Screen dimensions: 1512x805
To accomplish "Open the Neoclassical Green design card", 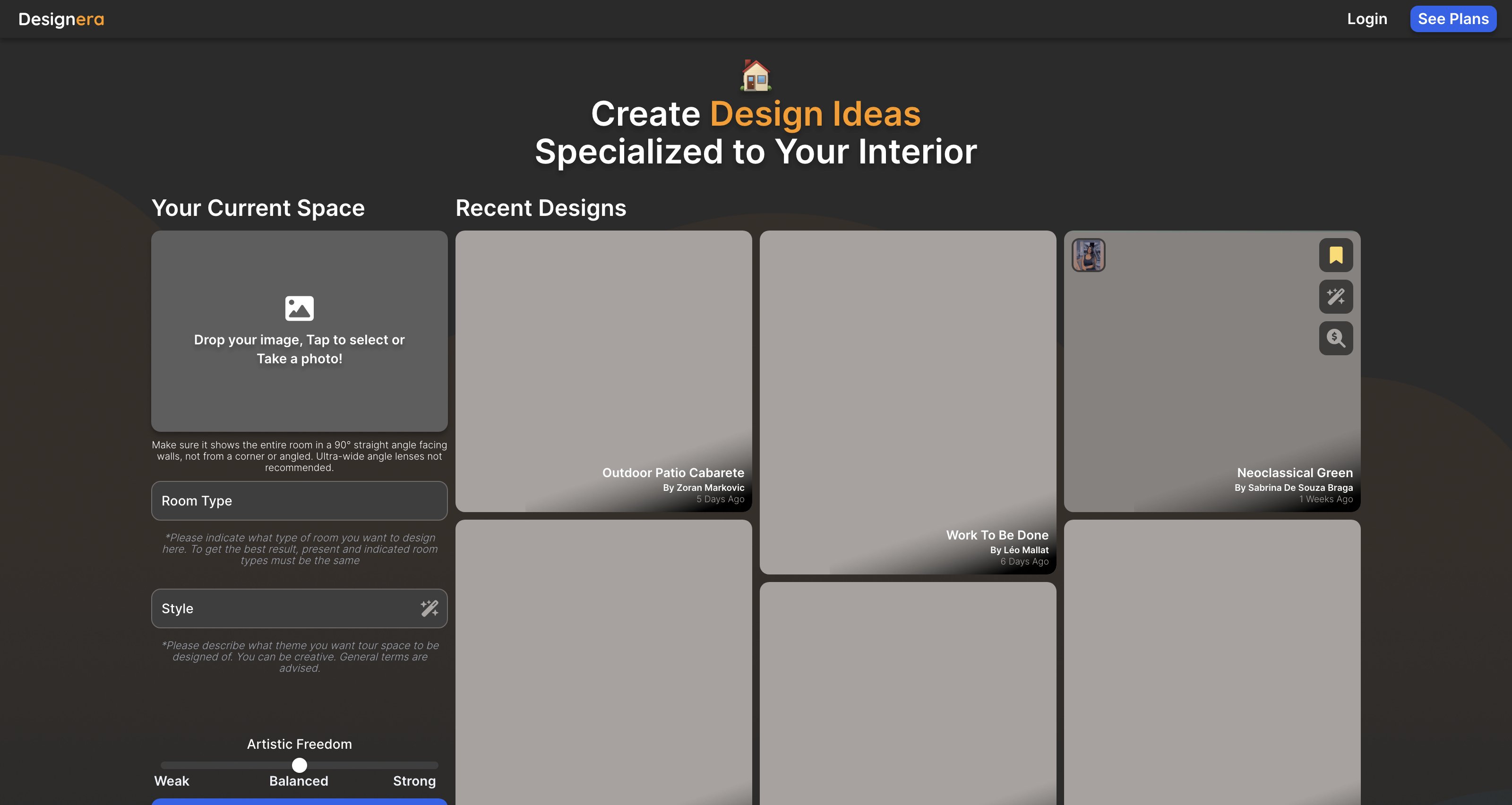I will [x=1212, y=371].
